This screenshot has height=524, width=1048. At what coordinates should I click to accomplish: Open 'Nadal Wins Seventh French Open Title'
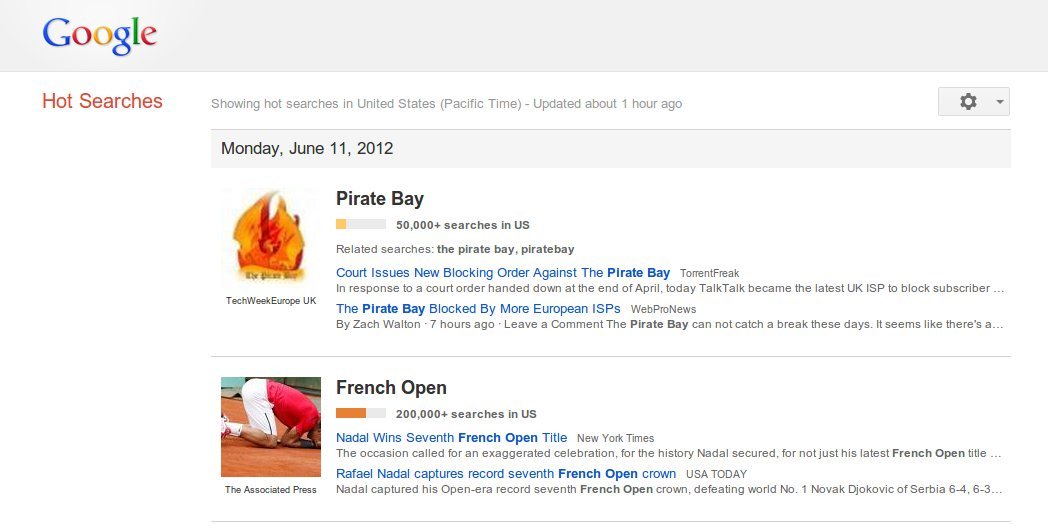click(451, 438)
